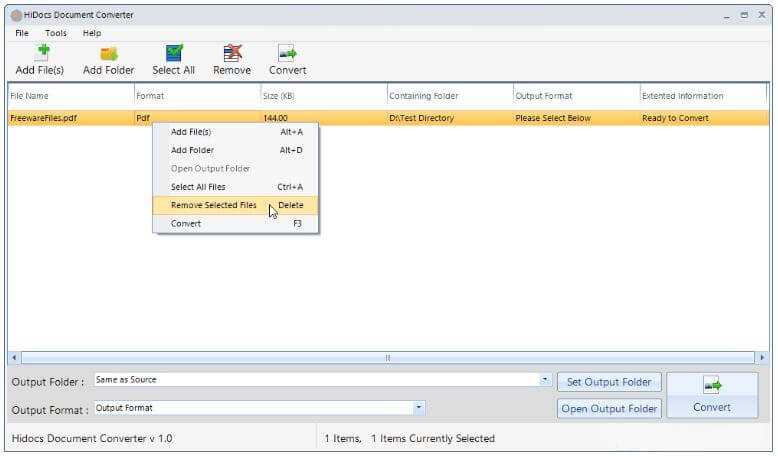Choose Select All Files in context menu

198,187
